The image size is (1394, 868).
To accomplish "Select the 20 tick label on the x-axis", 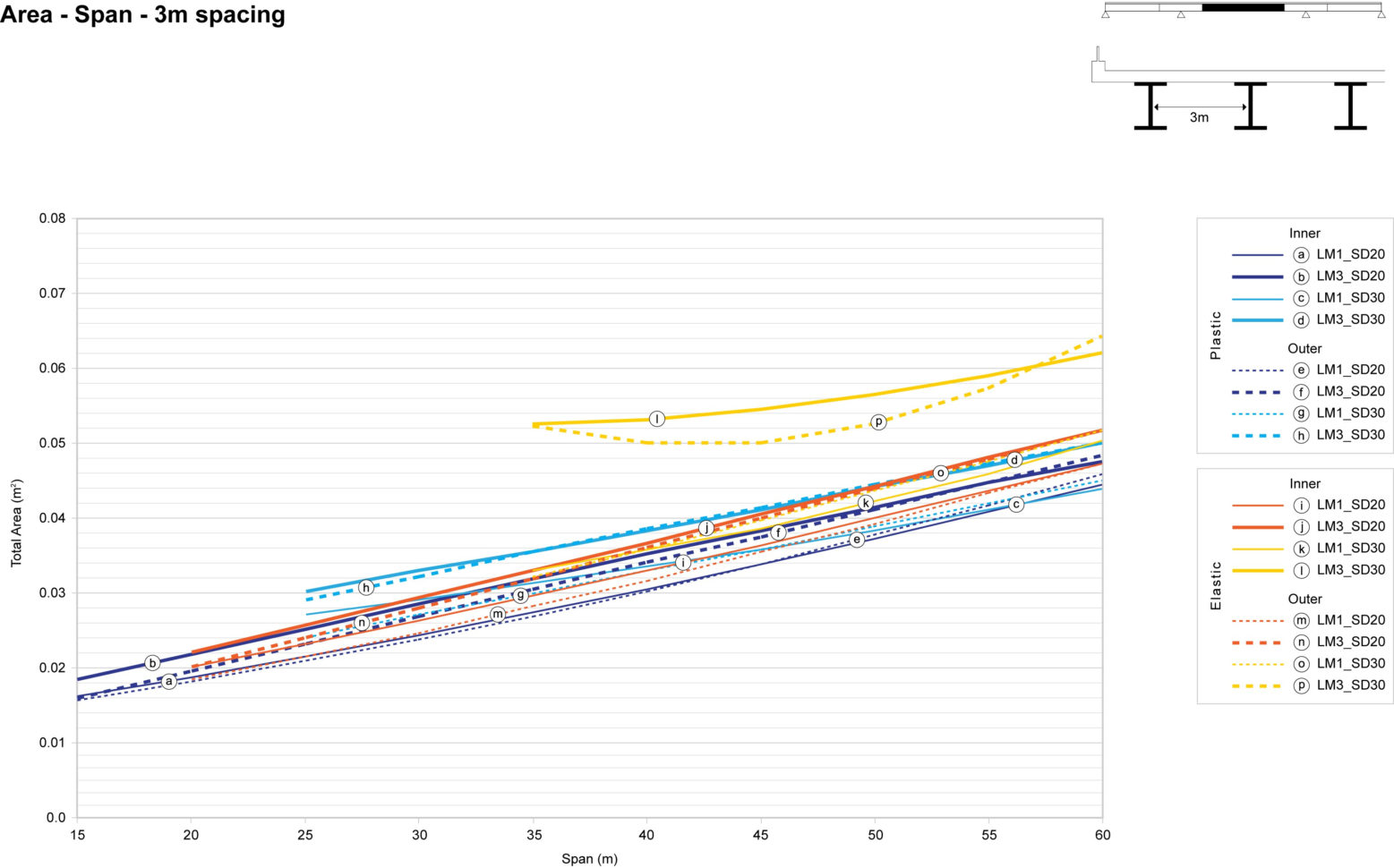I will pyautogui.click(x=191, y=835).
